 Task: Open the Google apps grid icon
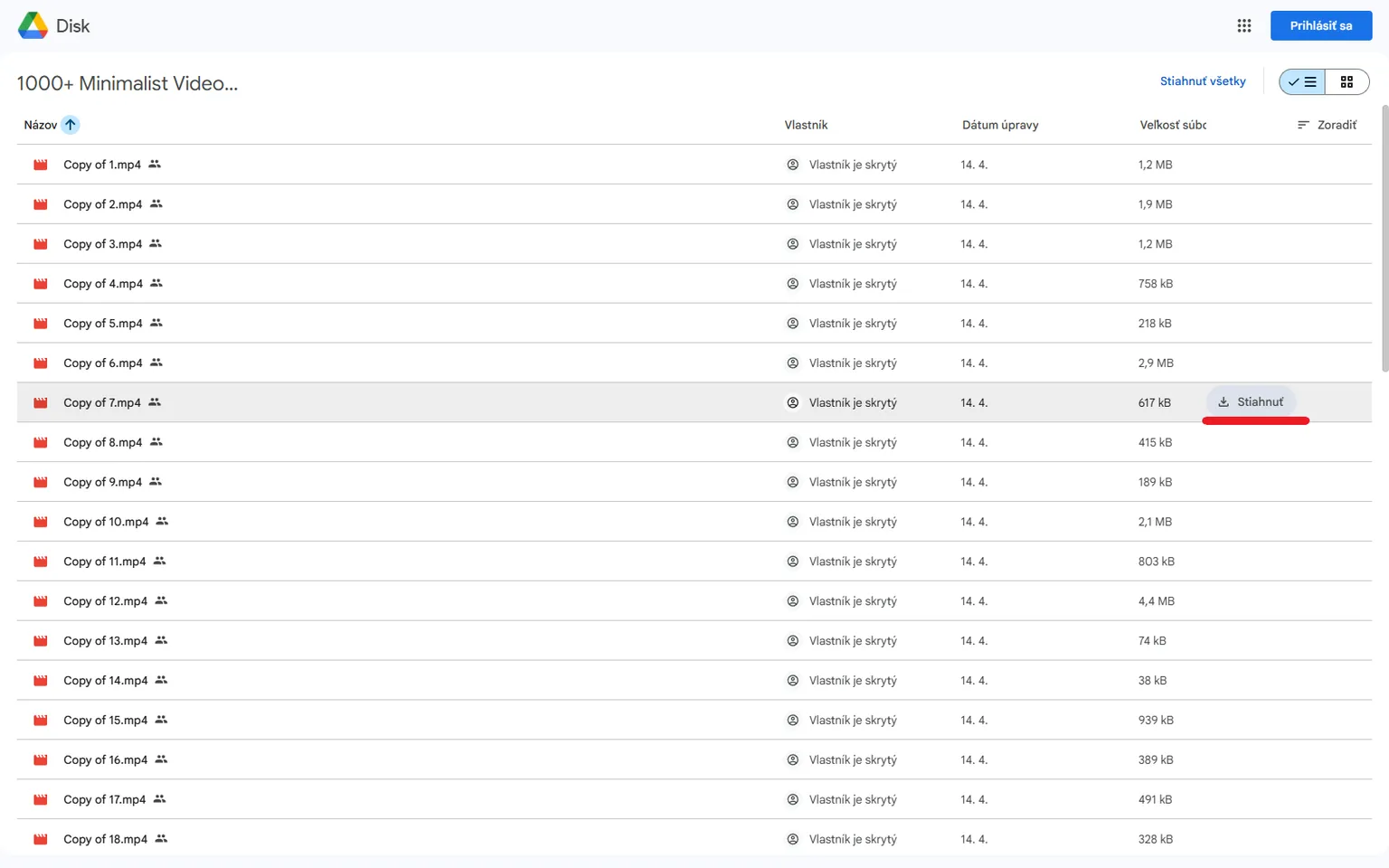click(1243, 26)
